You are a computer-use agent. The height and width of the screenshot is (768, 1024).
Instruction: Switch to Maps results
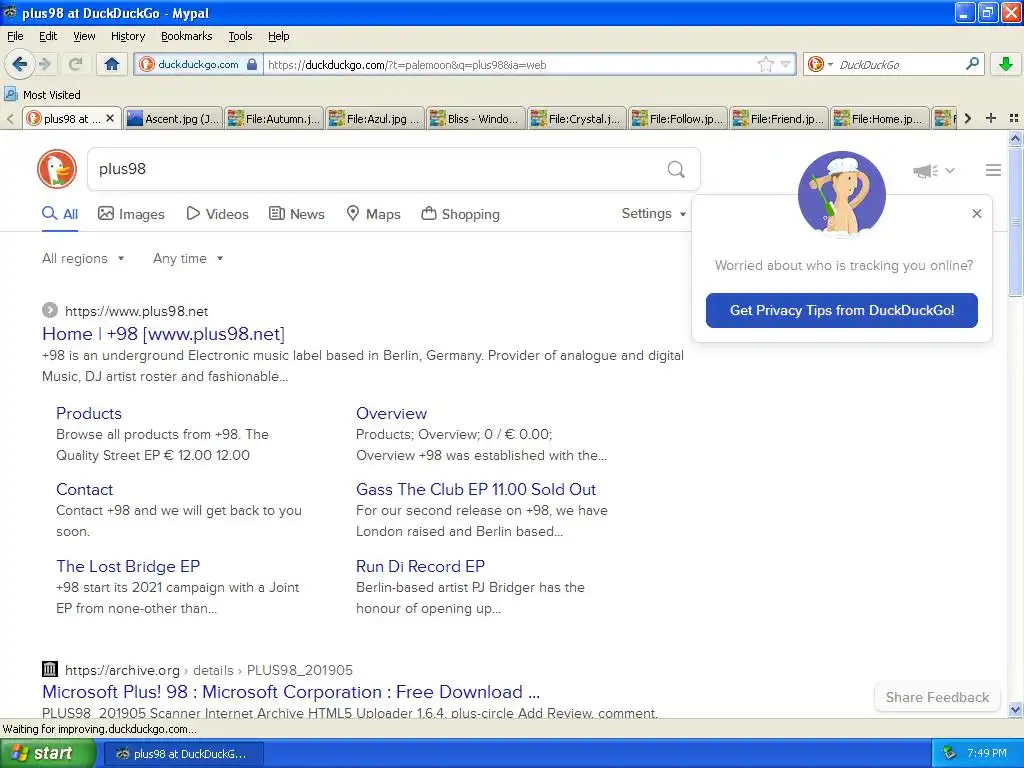(x=373, y=214)
